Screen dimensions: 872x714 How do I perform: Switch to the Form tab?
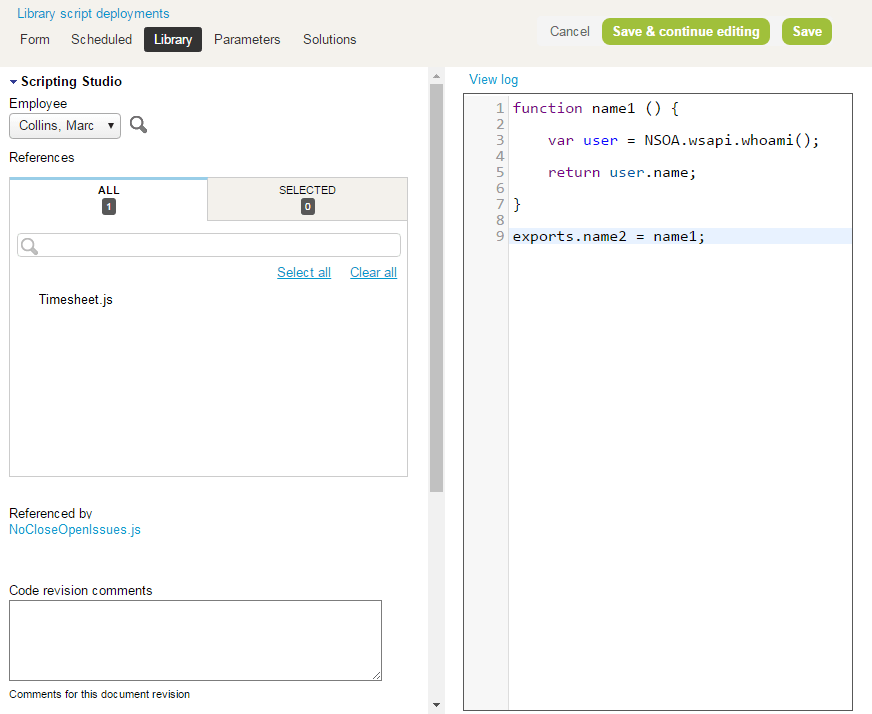click(34, 39)
